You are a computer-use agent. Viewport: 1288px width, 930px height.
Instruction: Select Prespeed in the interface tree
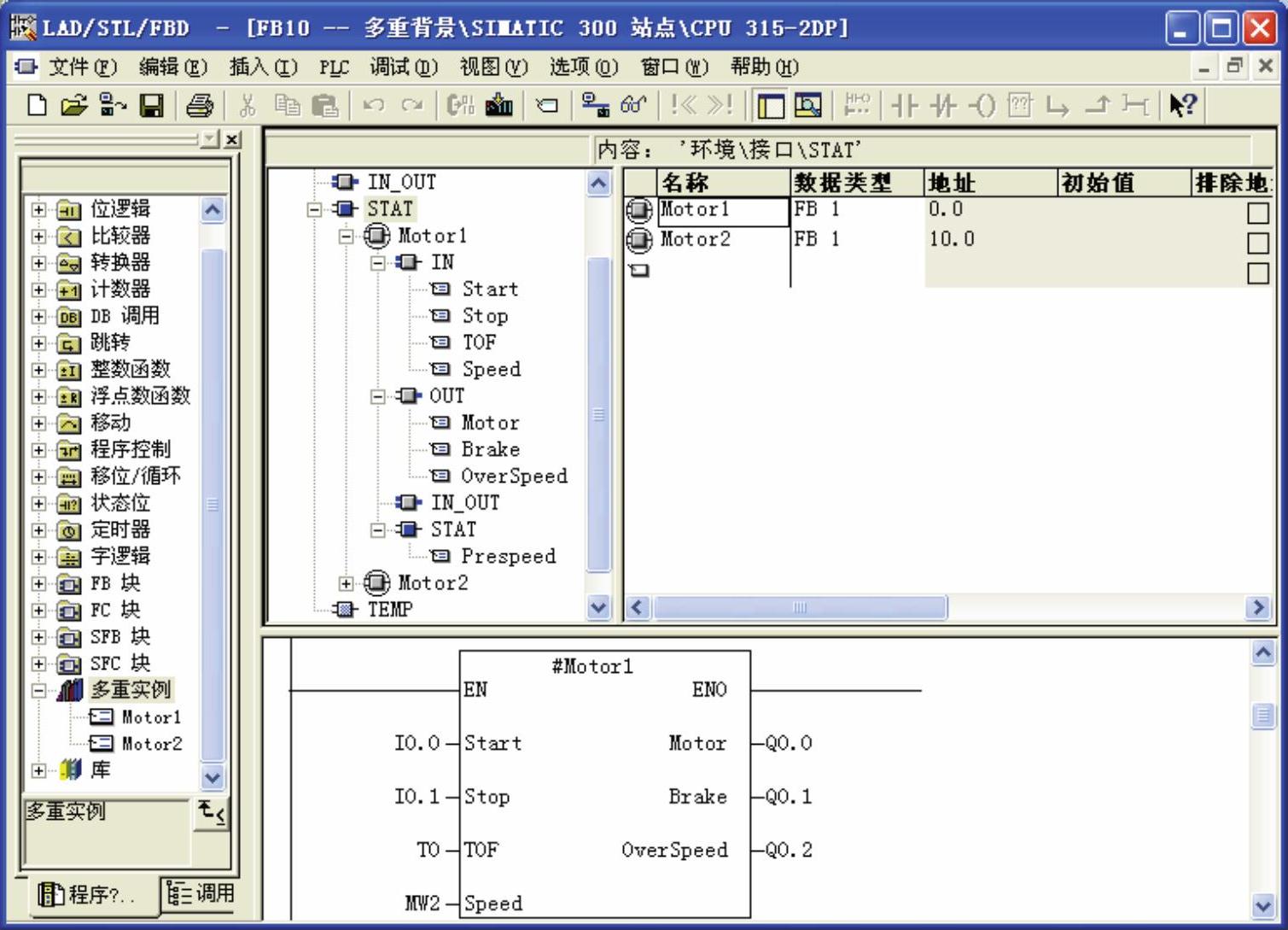pyautogui.click(x=508, y=557)
